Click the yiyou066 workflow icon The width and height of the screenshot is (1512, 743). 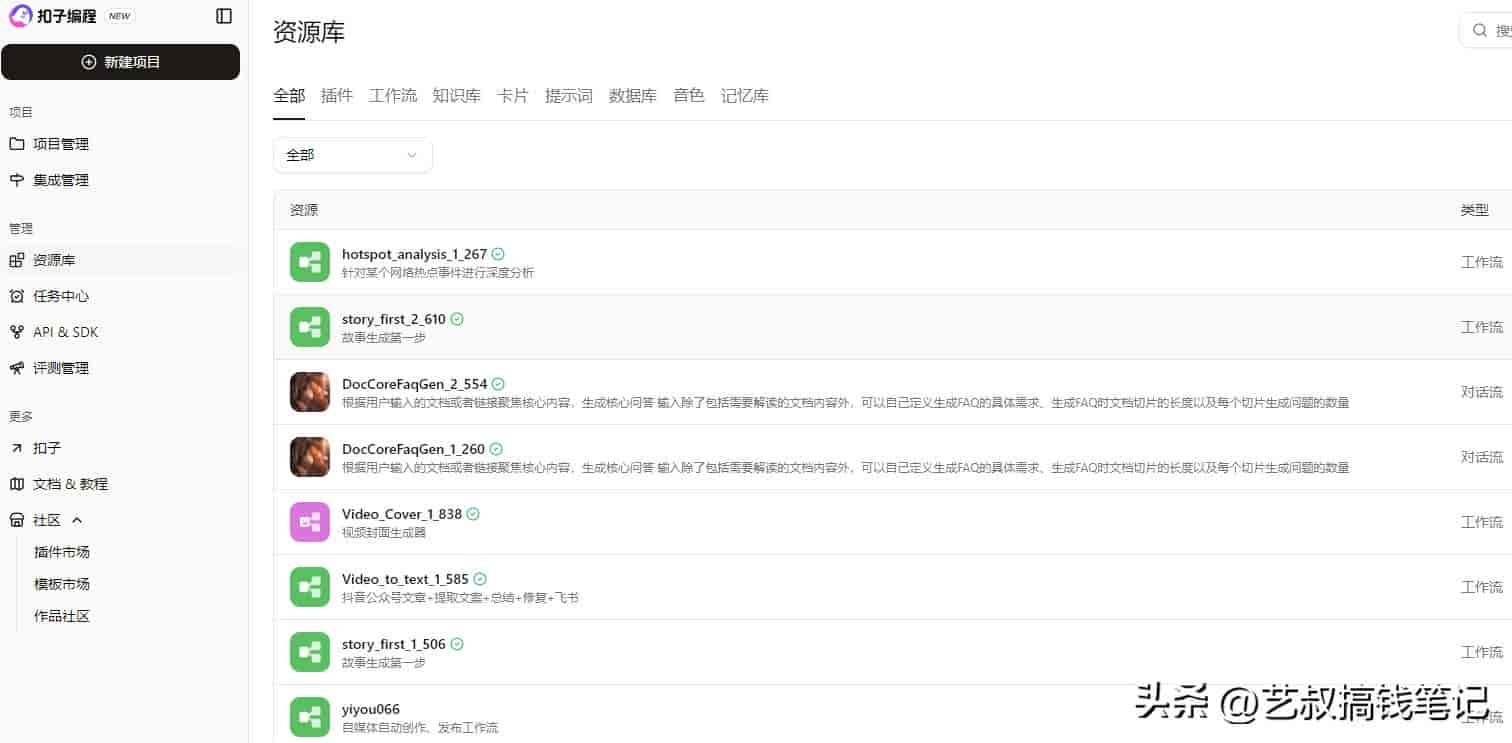[x=310, y=717]
